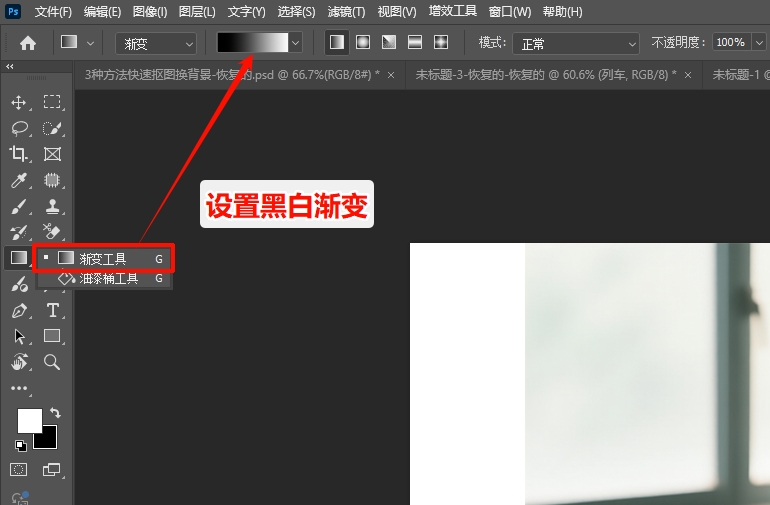The width and height of the screenshot is (770, 505).
Task: Collapse the tools panel with double arrows
Action: click(10, 66)
